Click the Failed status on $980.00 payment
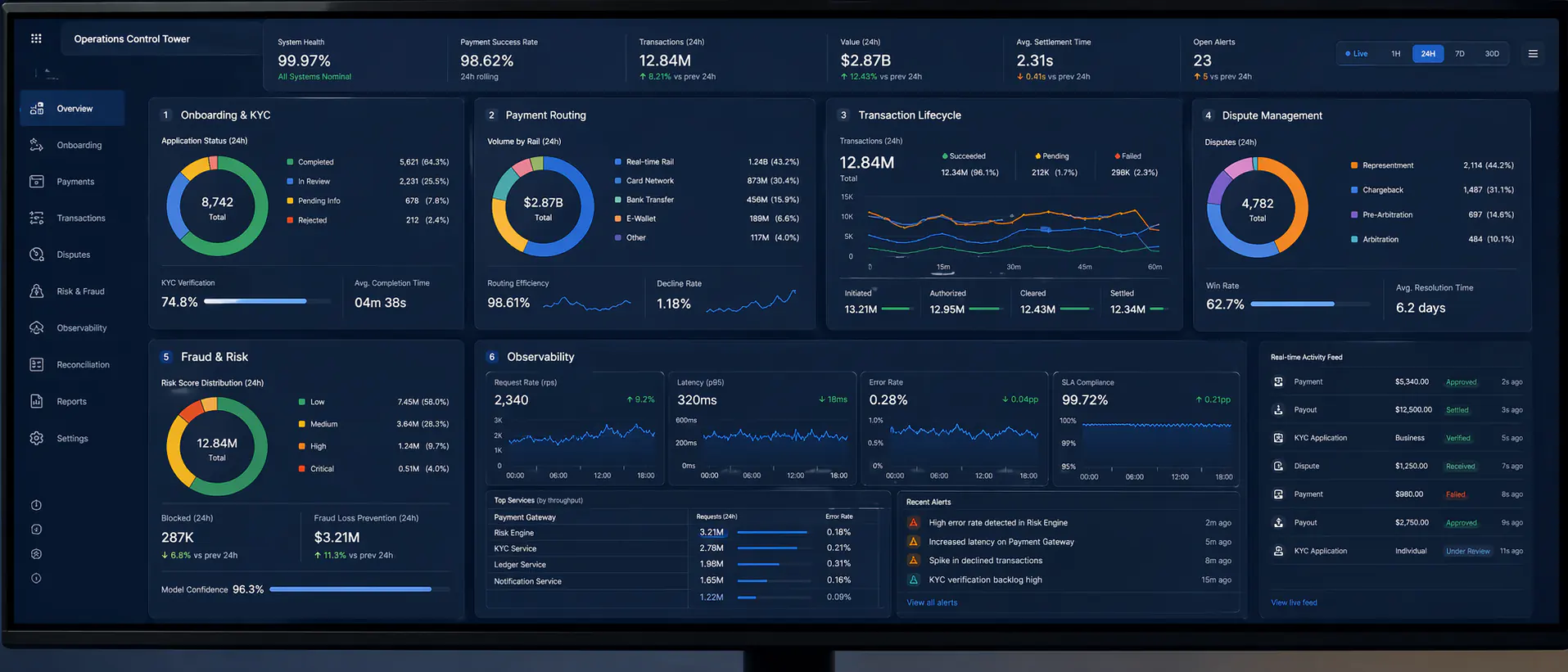Screen dimensions: 1568x672 pyautogui.click(x=1456, y=494)
